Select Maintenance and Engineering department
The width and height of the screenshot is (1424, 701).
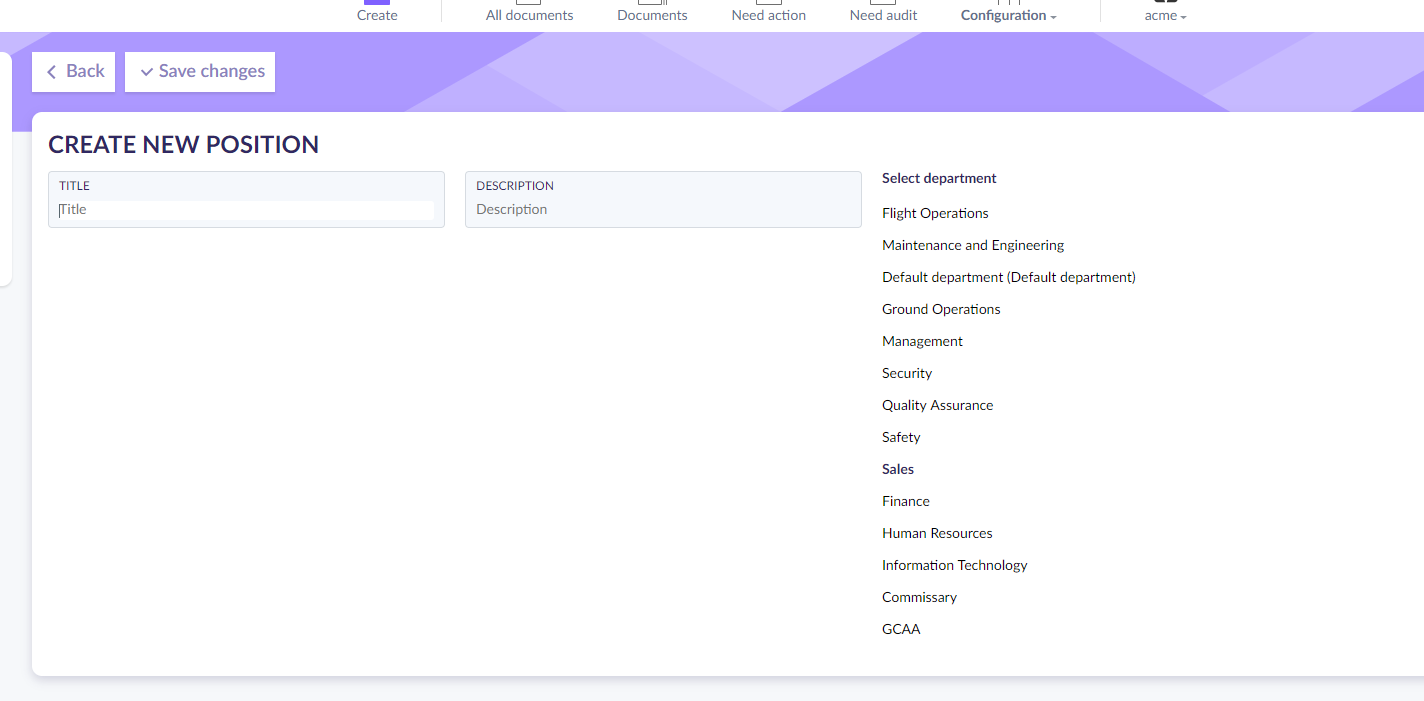pyautogui.click(x=972, y=245)
